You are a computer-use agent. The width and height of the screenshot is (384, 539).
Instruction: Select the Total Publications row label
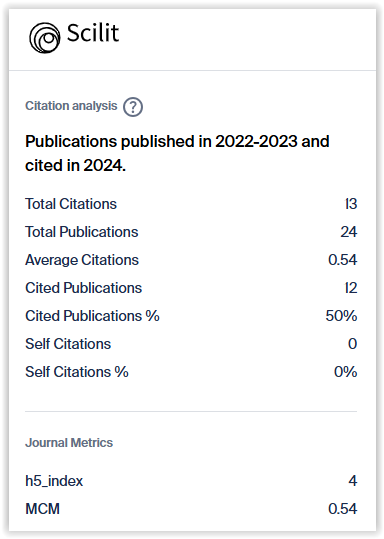81,232
